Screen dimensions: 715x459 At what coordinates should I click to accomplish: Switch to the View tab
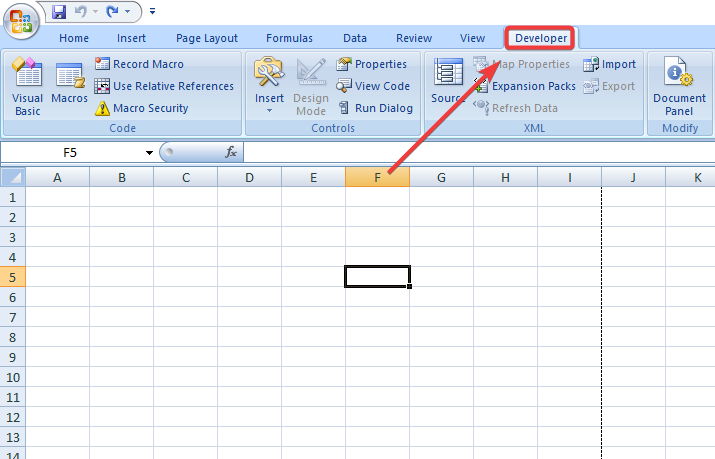coord(472,38)
